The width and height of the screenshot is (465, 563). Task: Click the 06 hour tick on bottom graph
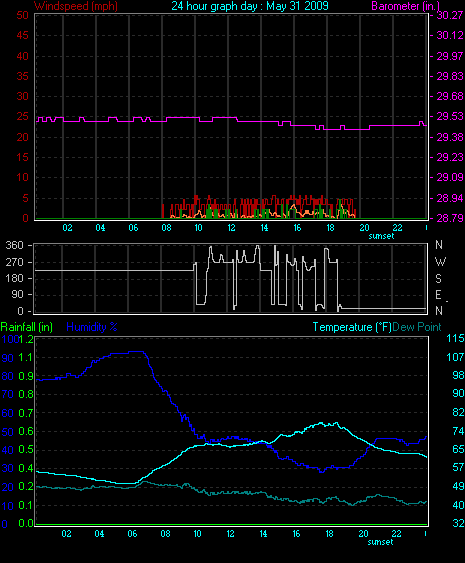(132, 534)
